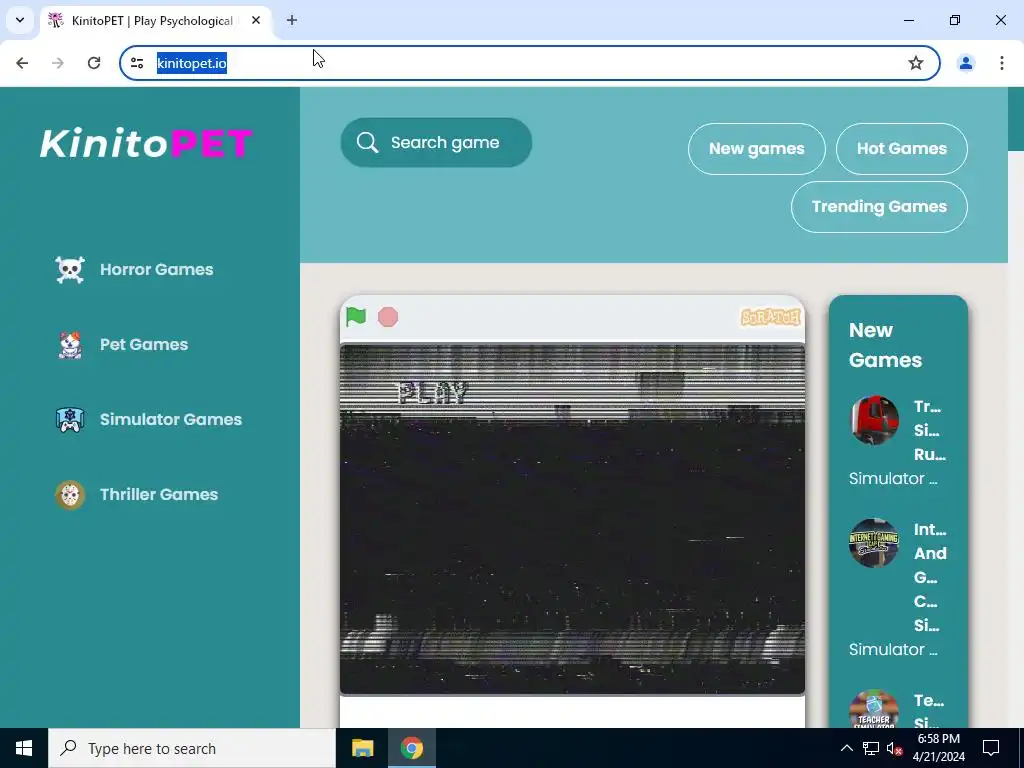Show hidden system tray icons

click(x=846, y=748)
